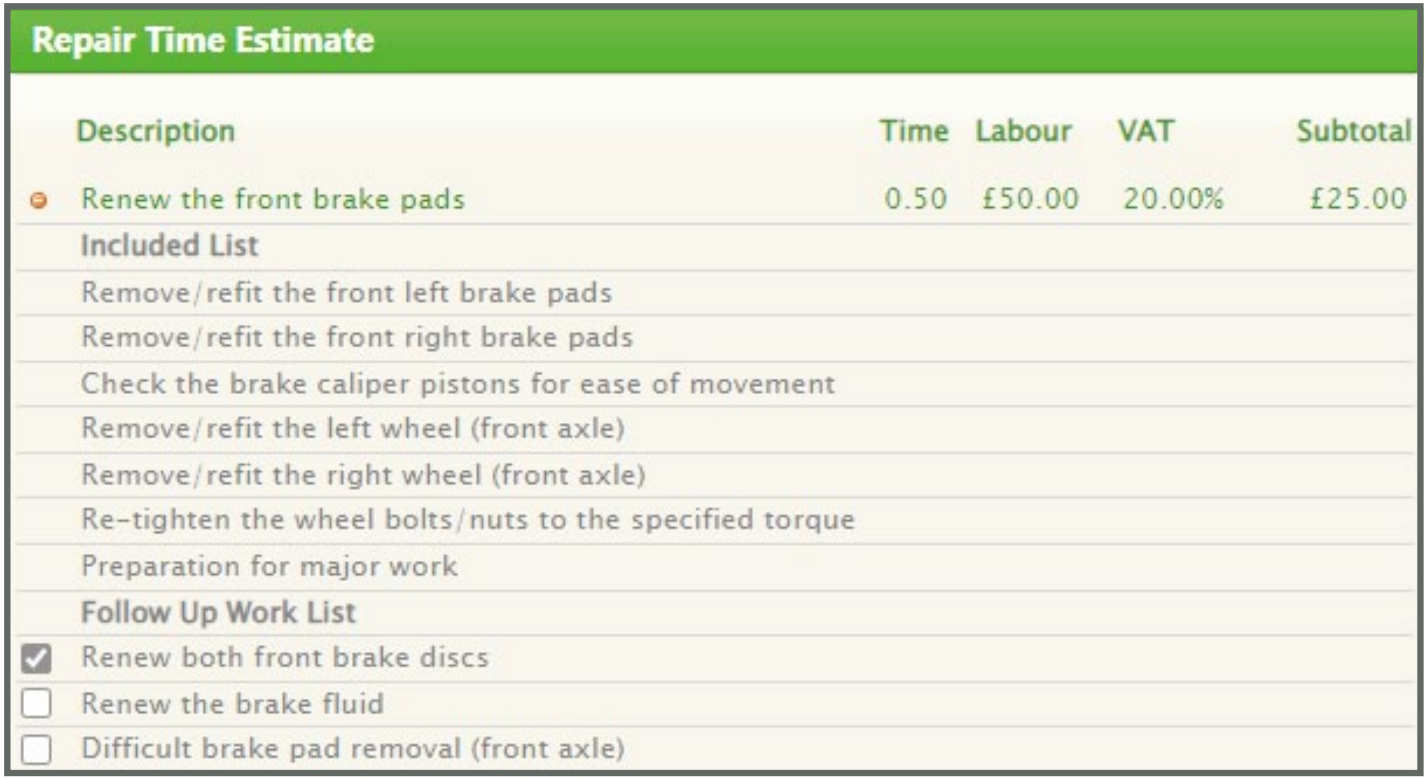Click the Repair Time Estimate title bar

click(203, 41)
